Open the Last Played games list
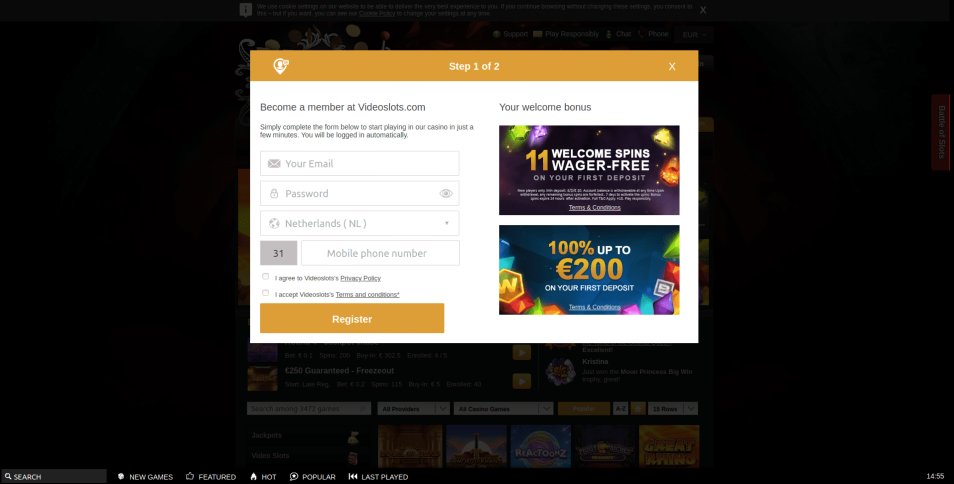Image resolution: width=954 pixels, height=484 pixels. 378,477
